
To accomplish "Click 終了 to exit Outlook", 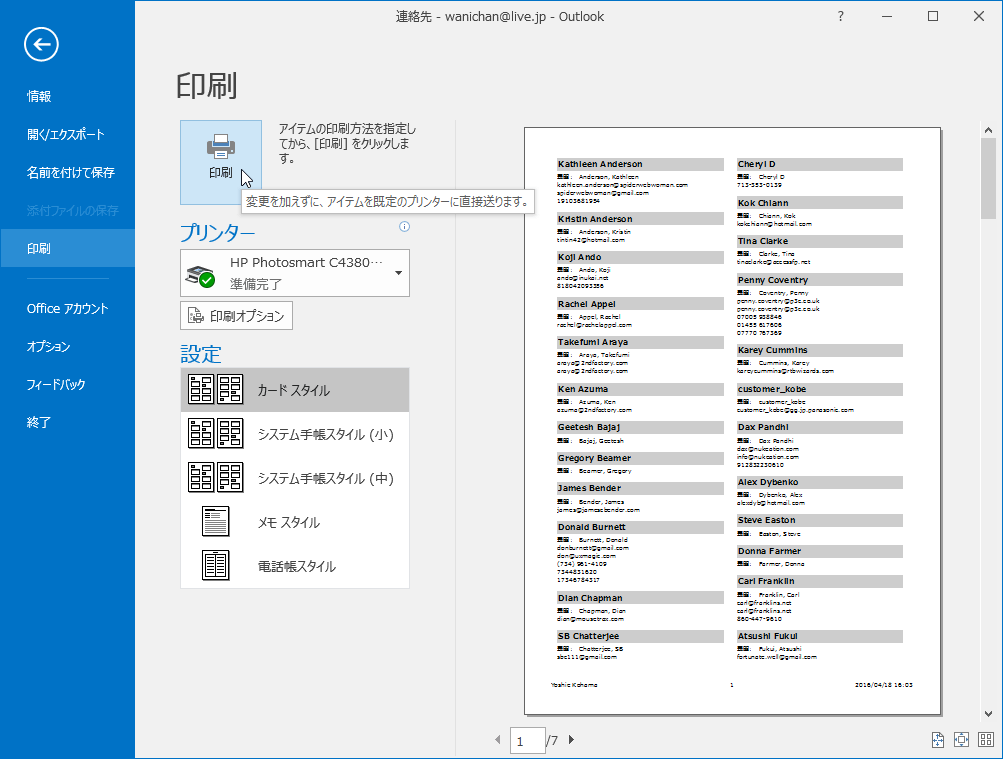I will pos(67,423).
